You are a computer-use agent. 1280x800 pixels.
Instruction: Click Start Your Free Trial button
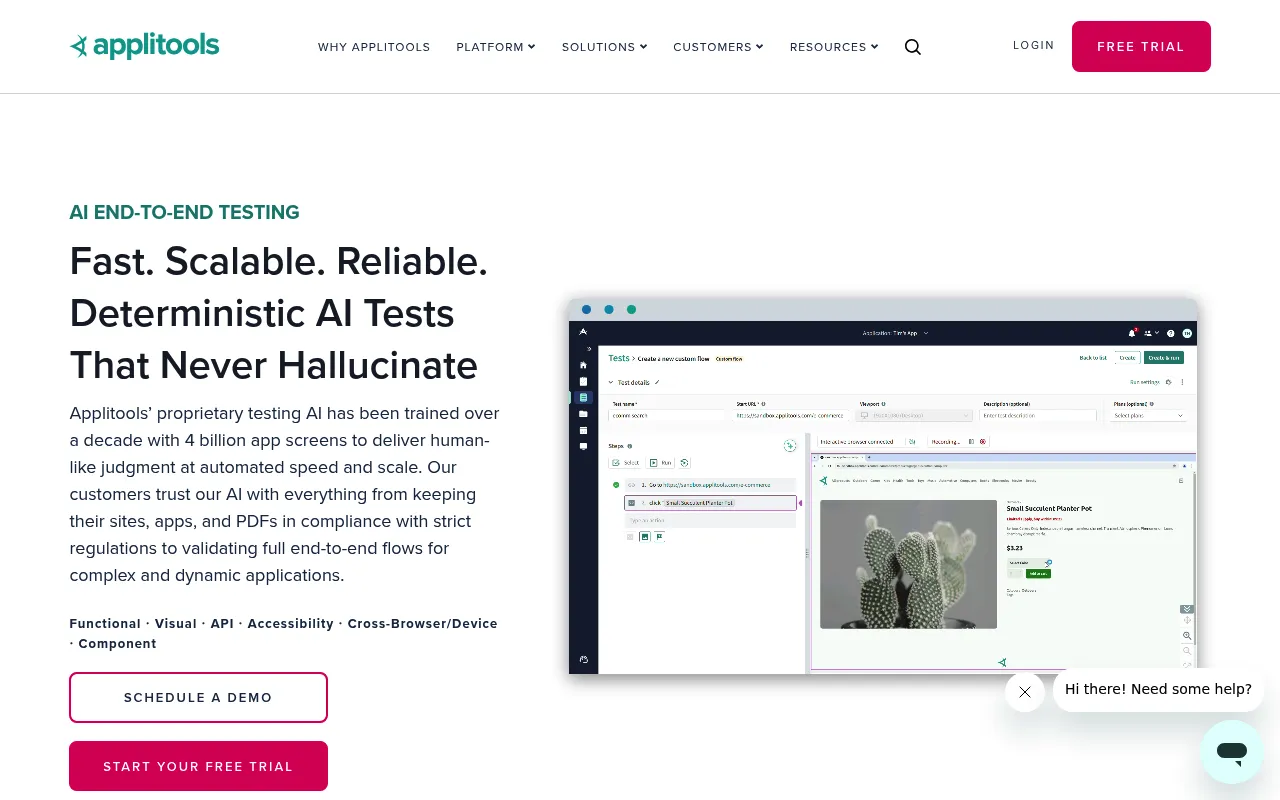[198, 766]
